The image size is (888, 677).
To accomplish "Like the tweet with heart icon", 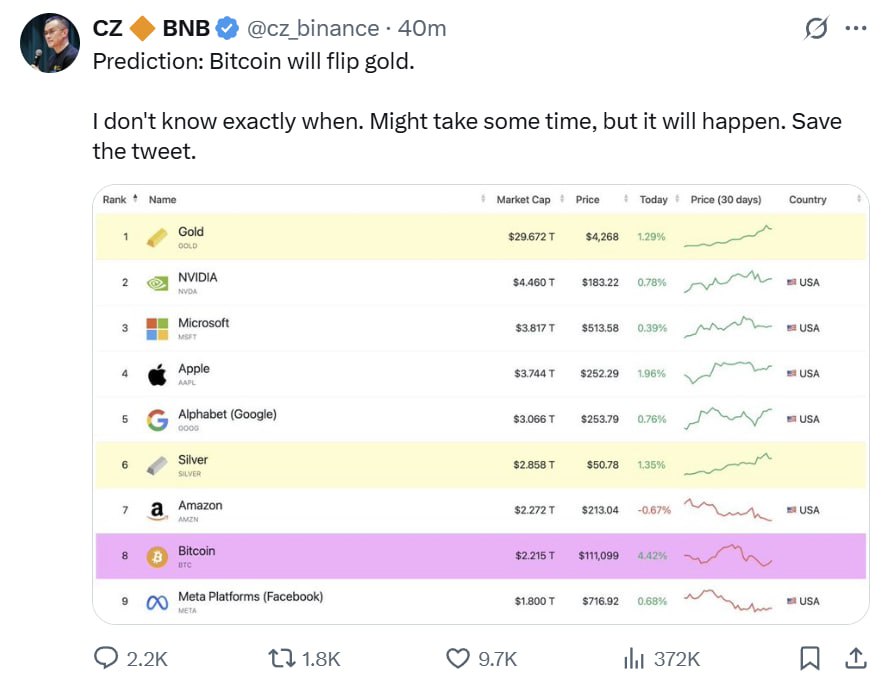I will (x=458, y=657).
